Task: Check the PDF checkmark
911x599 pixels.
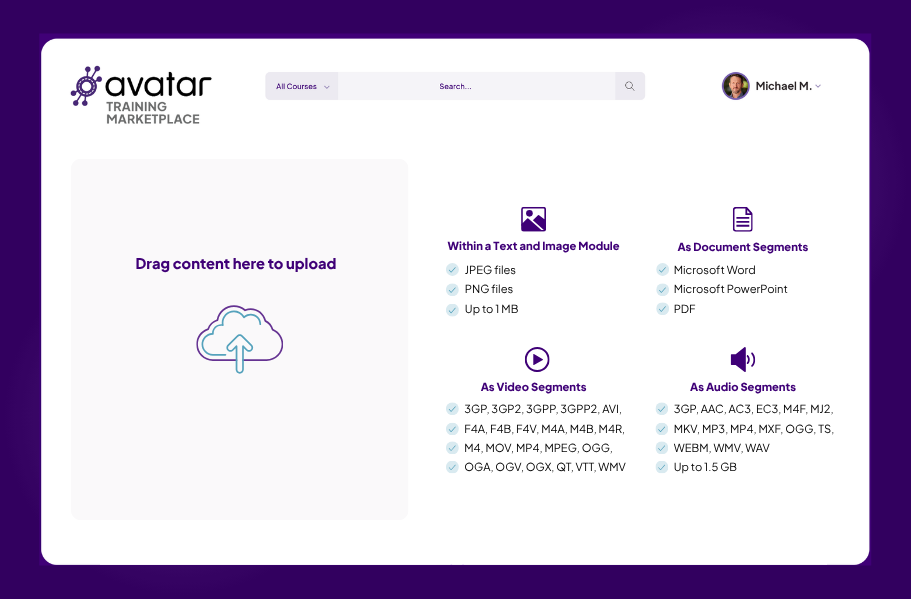Action: point(662,309)
